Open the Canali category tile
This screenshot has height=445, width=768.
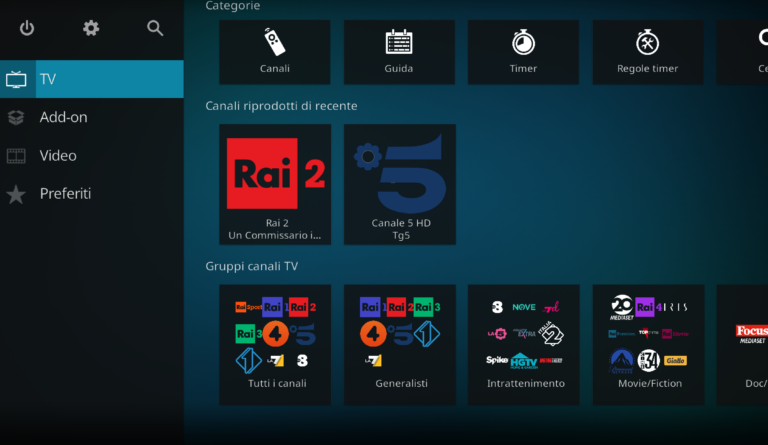[275, 52]
